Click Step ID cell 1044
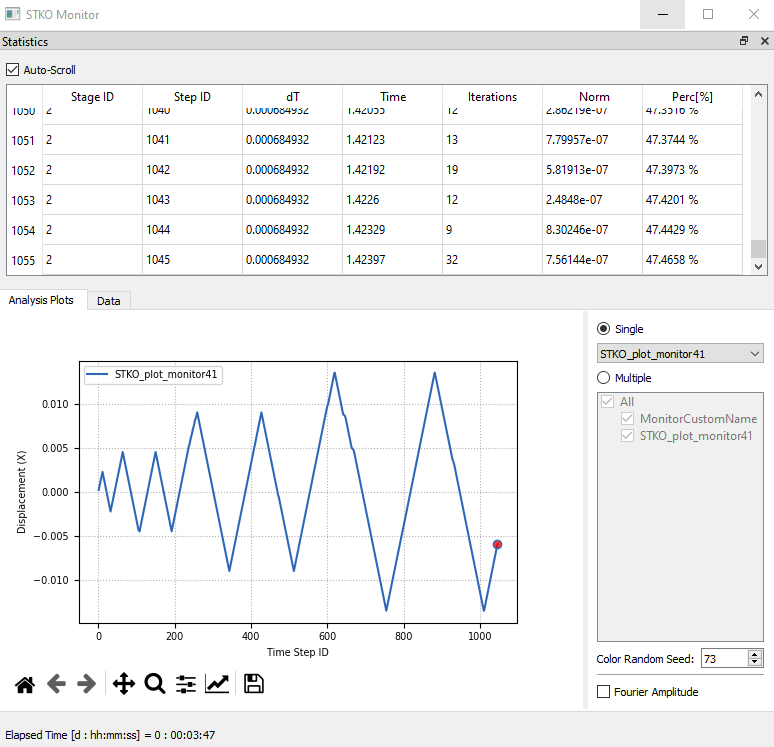774x747 pixels. click(x=192, y=230)
